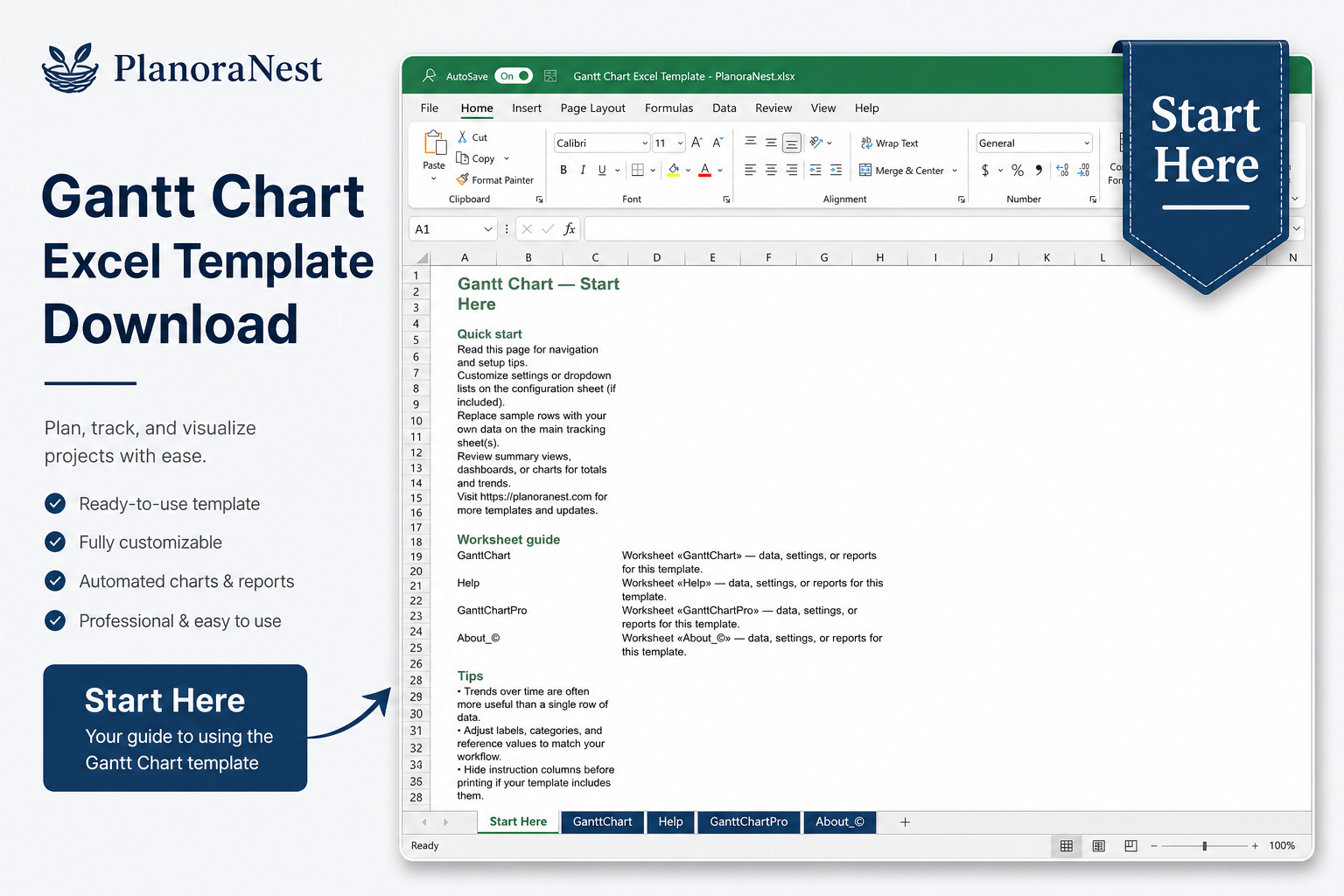
Task: Click the Insert Function fx icon
Action: [x=570, y=228]
